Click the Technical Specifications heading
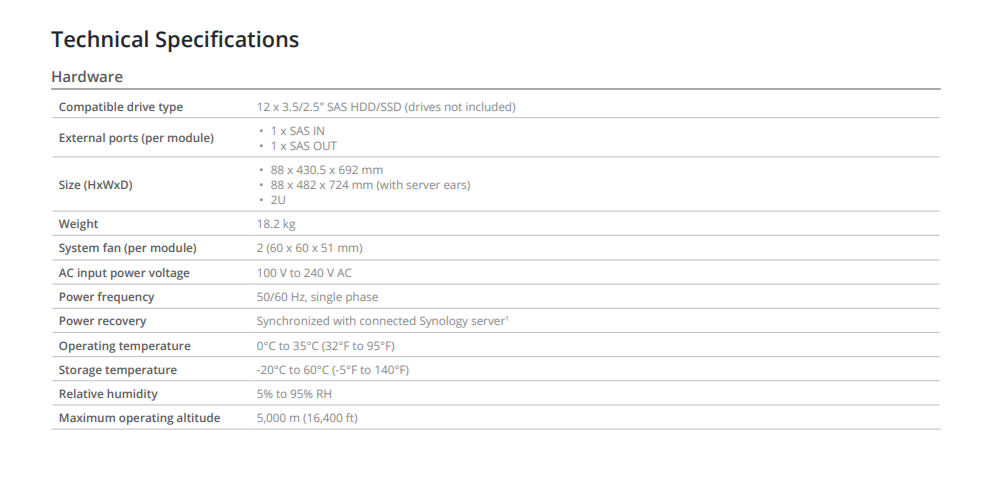Image resolution: width=1000 pixels, height=481 pixels. pos(174,40)
